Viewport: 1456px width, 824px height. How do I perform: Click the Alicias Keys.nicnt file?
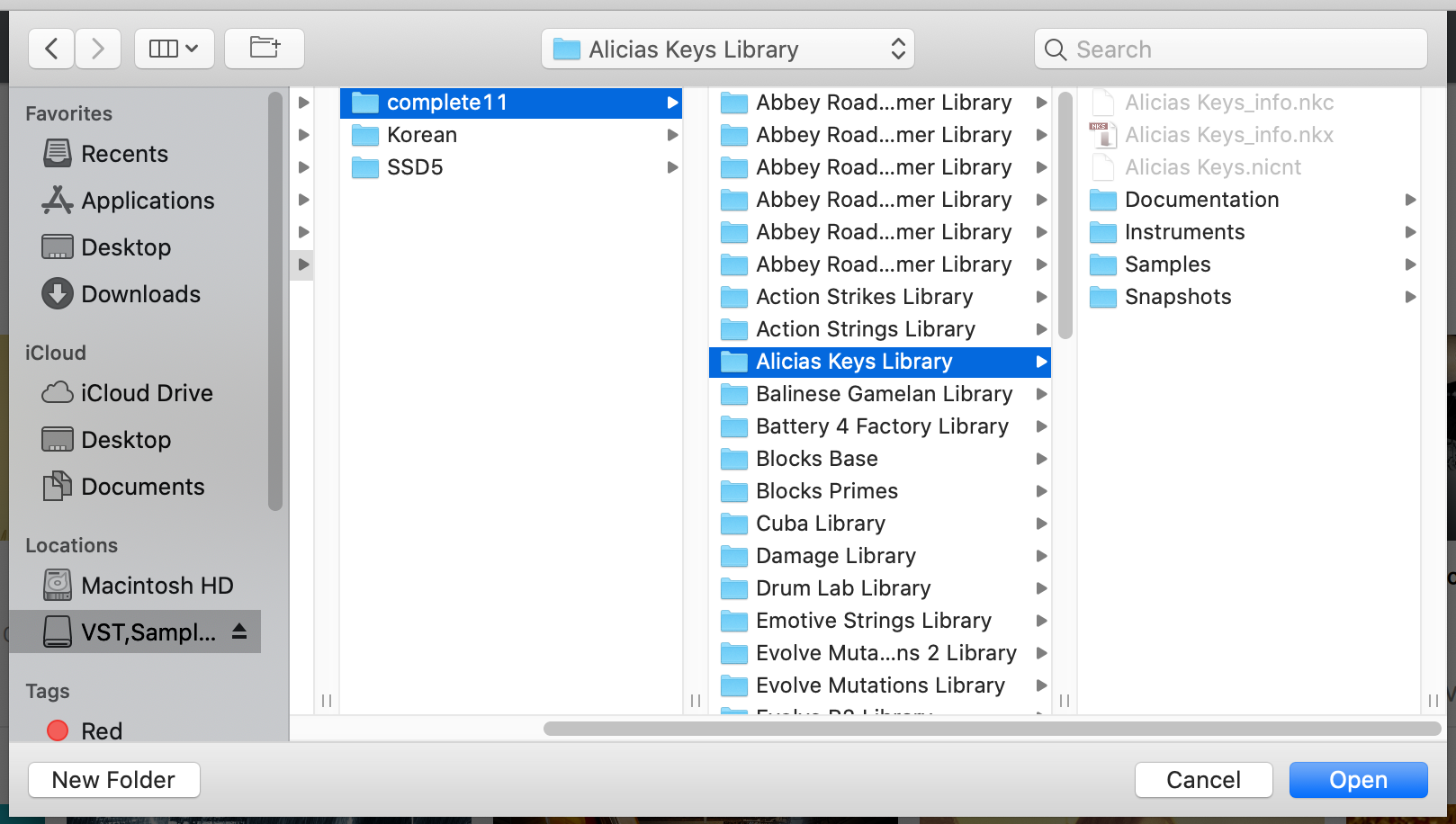pyautogui.click(x=1249, y=167)
